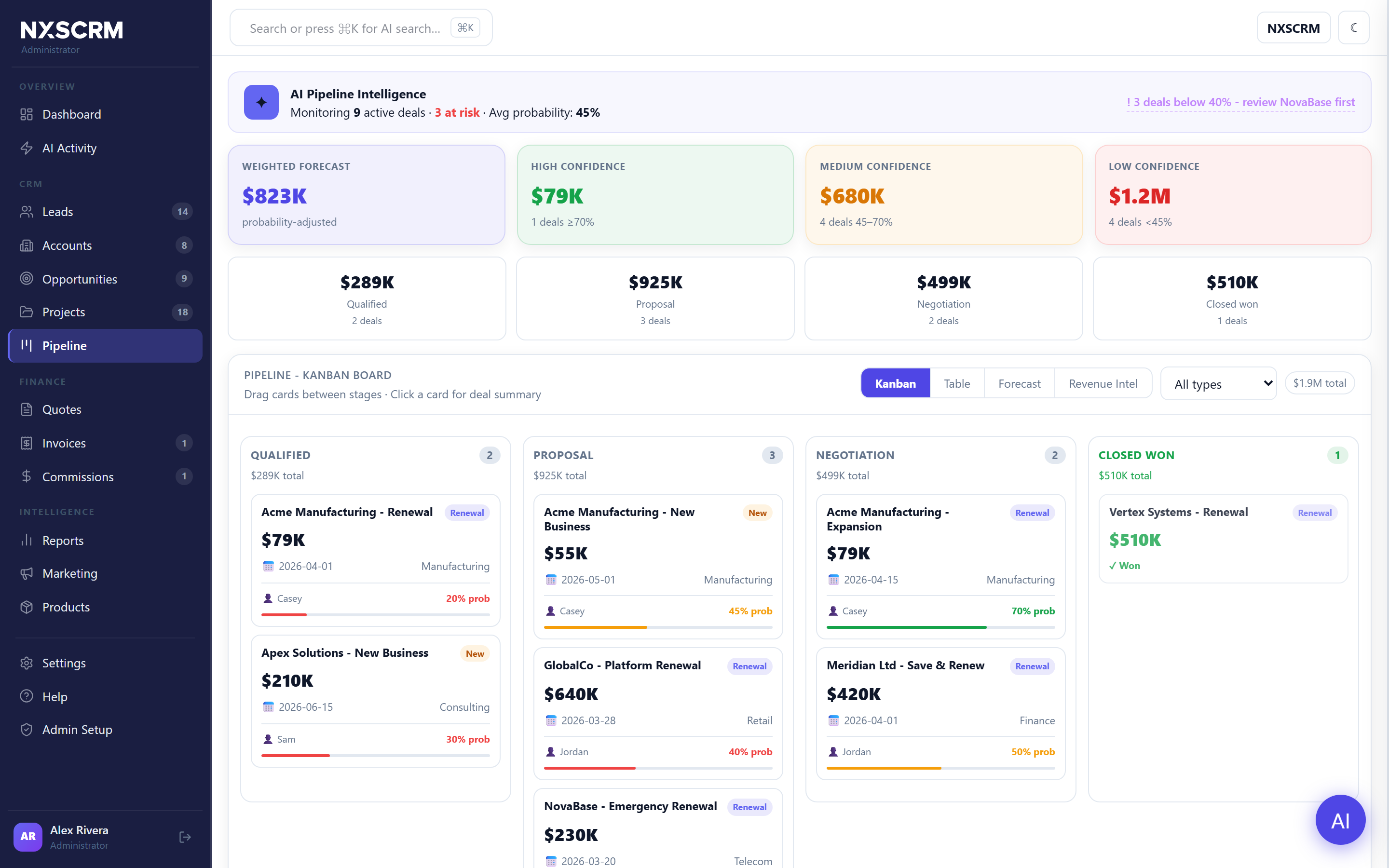The width and height of the screenshot is (1389, 868).
Task: Open the Low Confidence $1.2M card
Action: click(1233, 195)
